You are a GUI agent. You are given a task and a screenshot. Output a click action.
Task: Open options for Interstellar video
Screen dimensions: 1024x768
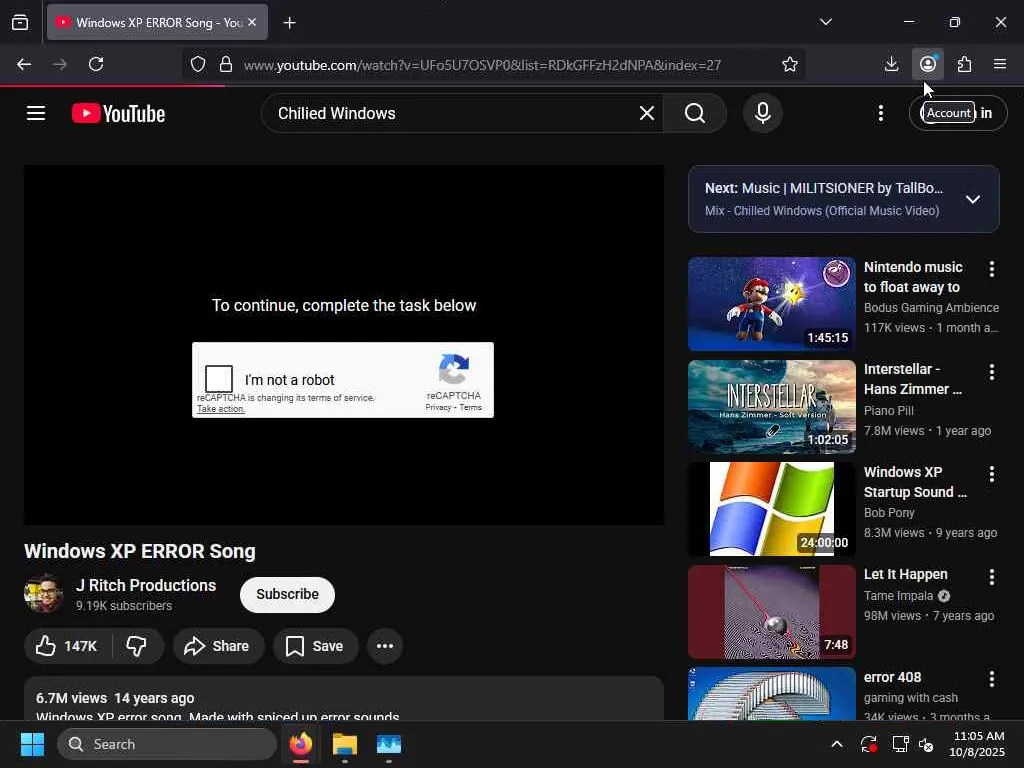pos(991,372)
